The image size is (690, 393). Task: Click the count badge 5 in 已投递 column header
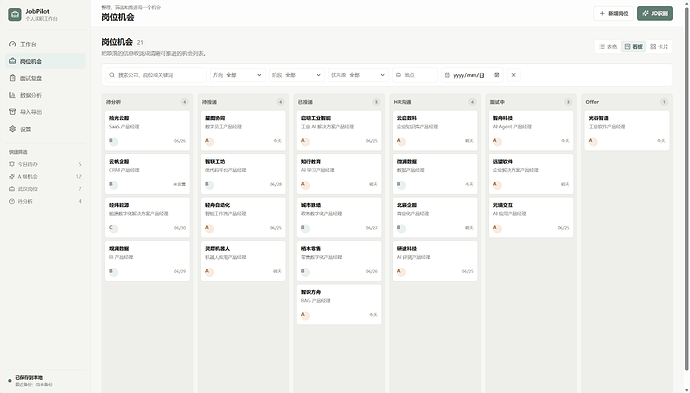tap(376, 102)
